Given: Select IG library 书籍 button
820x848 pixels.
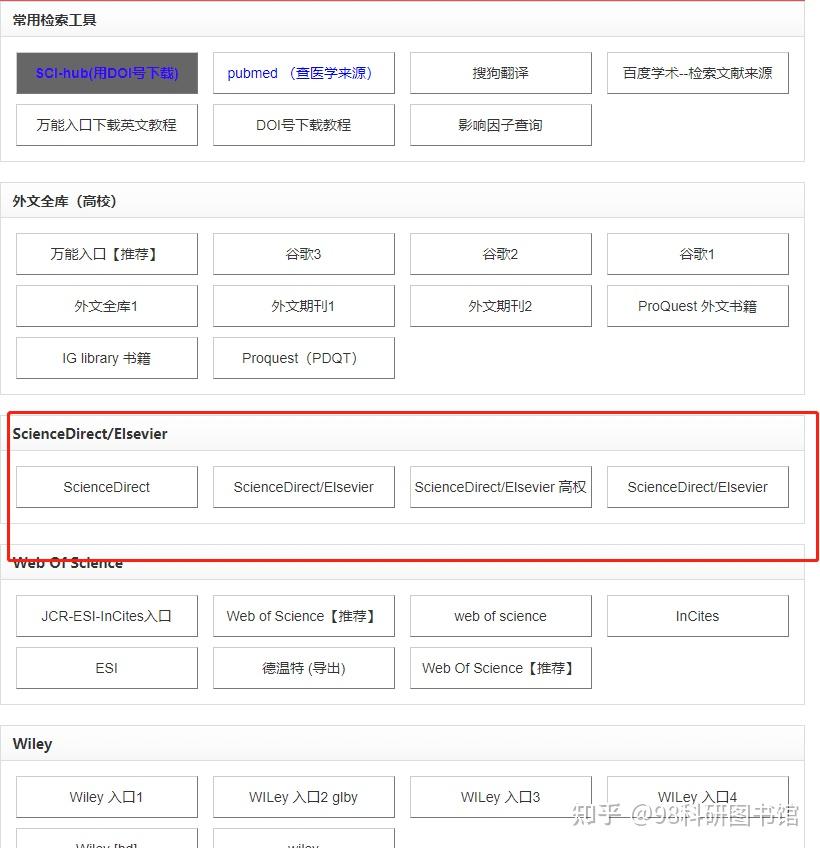Looking at the screenshot, I should click(x=107, y=358).
